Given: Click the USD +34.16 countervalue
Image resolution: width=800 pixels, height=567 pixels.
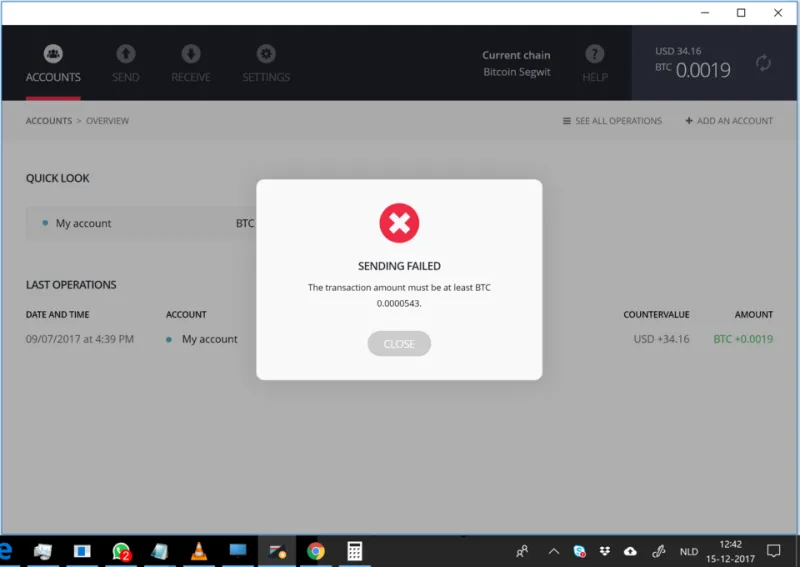Looking at the screenshot, I should (661, 339).
